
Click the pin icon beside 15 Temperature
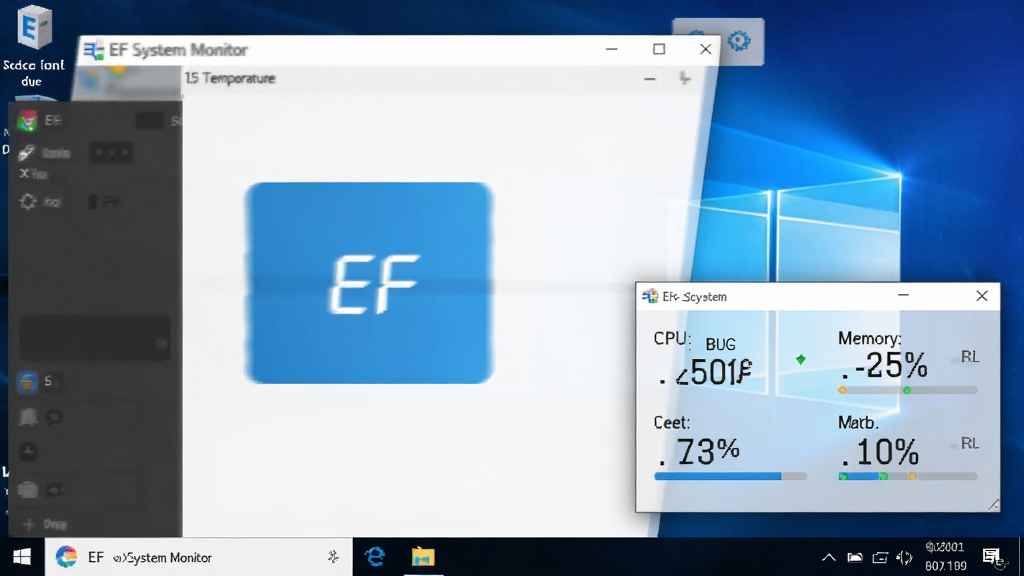tap(684, 78)
